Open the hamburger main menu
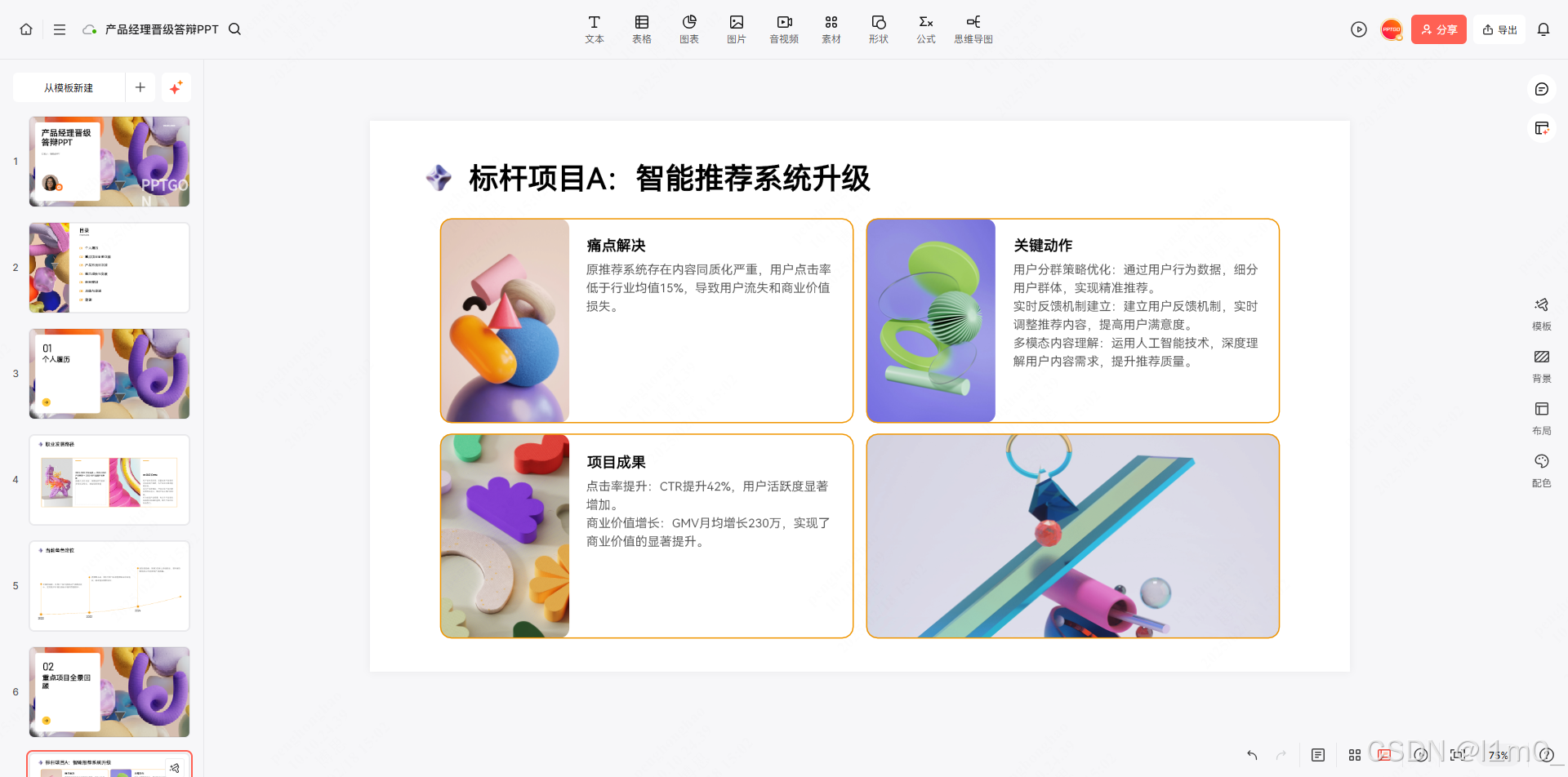This screenshot has width=1568, height=777. [x=60, y=29]
